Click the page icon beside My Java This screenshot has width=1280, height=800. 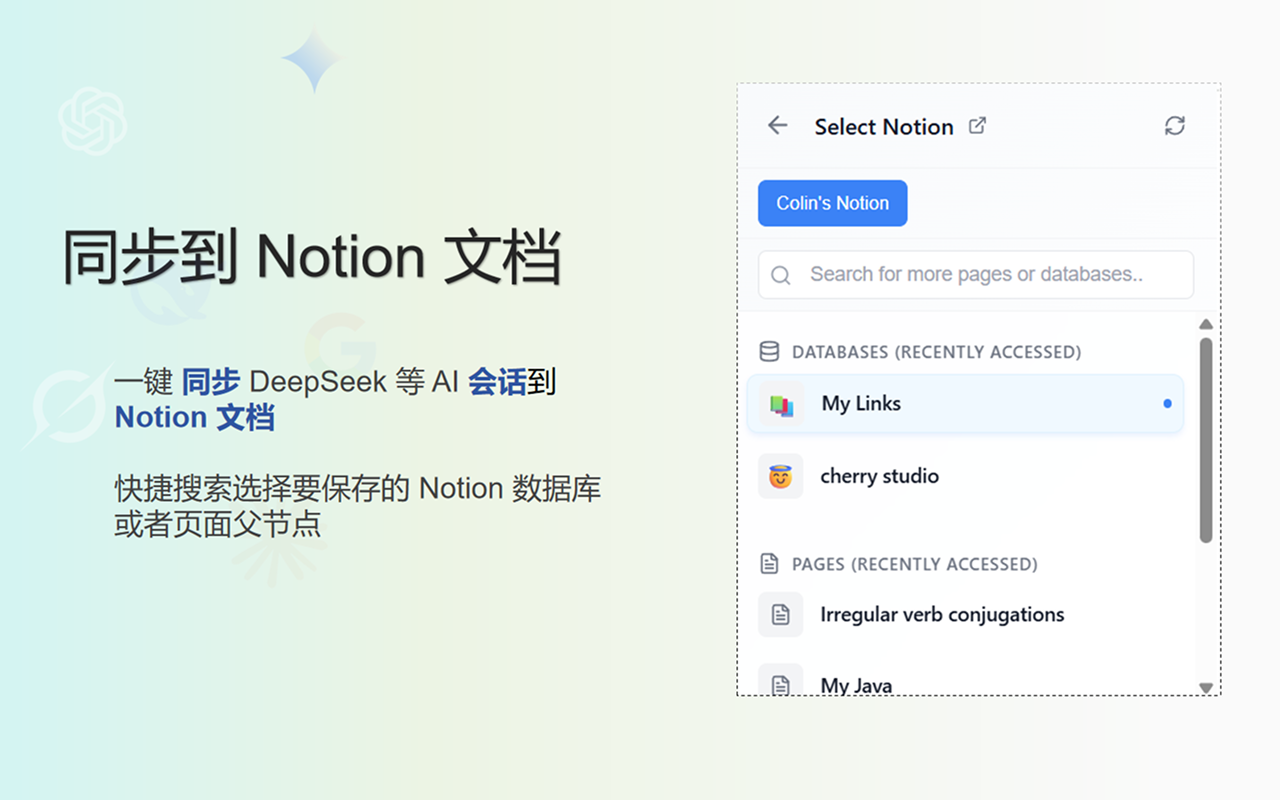click(780, 683)
